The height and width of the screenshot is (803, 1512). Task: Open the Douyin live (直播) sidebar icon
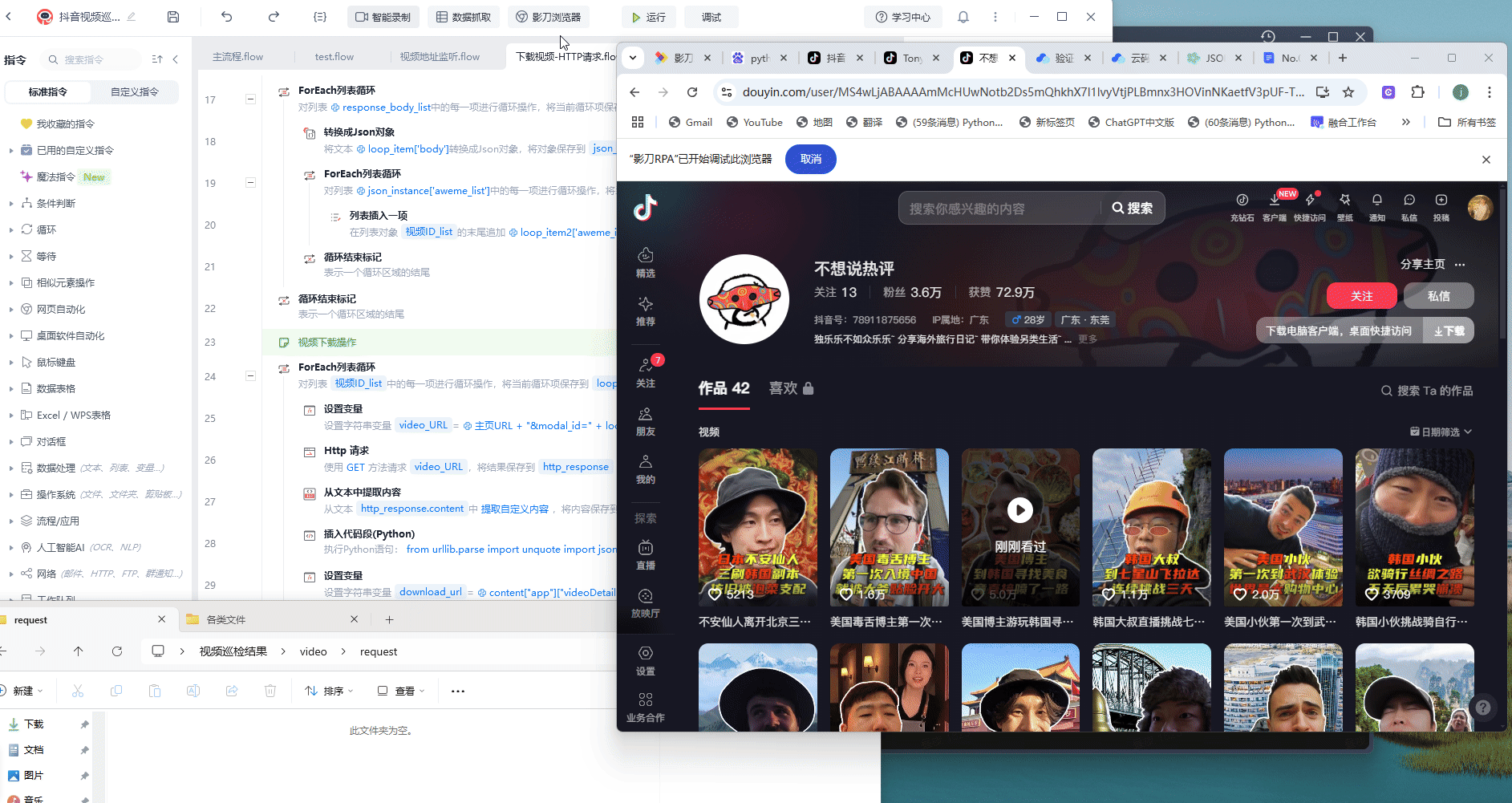(646, 554)
